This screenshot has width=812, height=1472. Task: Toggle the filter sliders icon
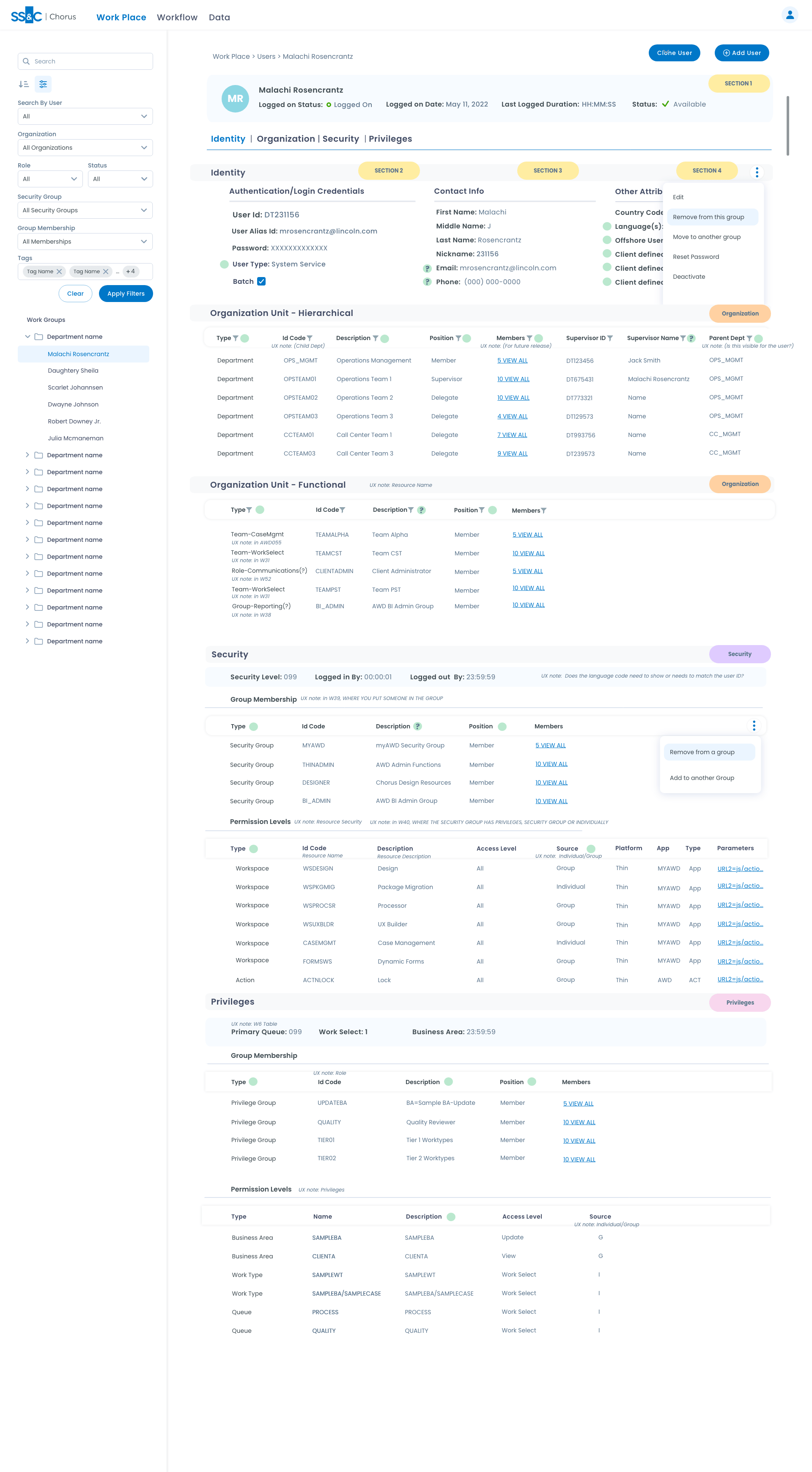click(x=43, y=84)
